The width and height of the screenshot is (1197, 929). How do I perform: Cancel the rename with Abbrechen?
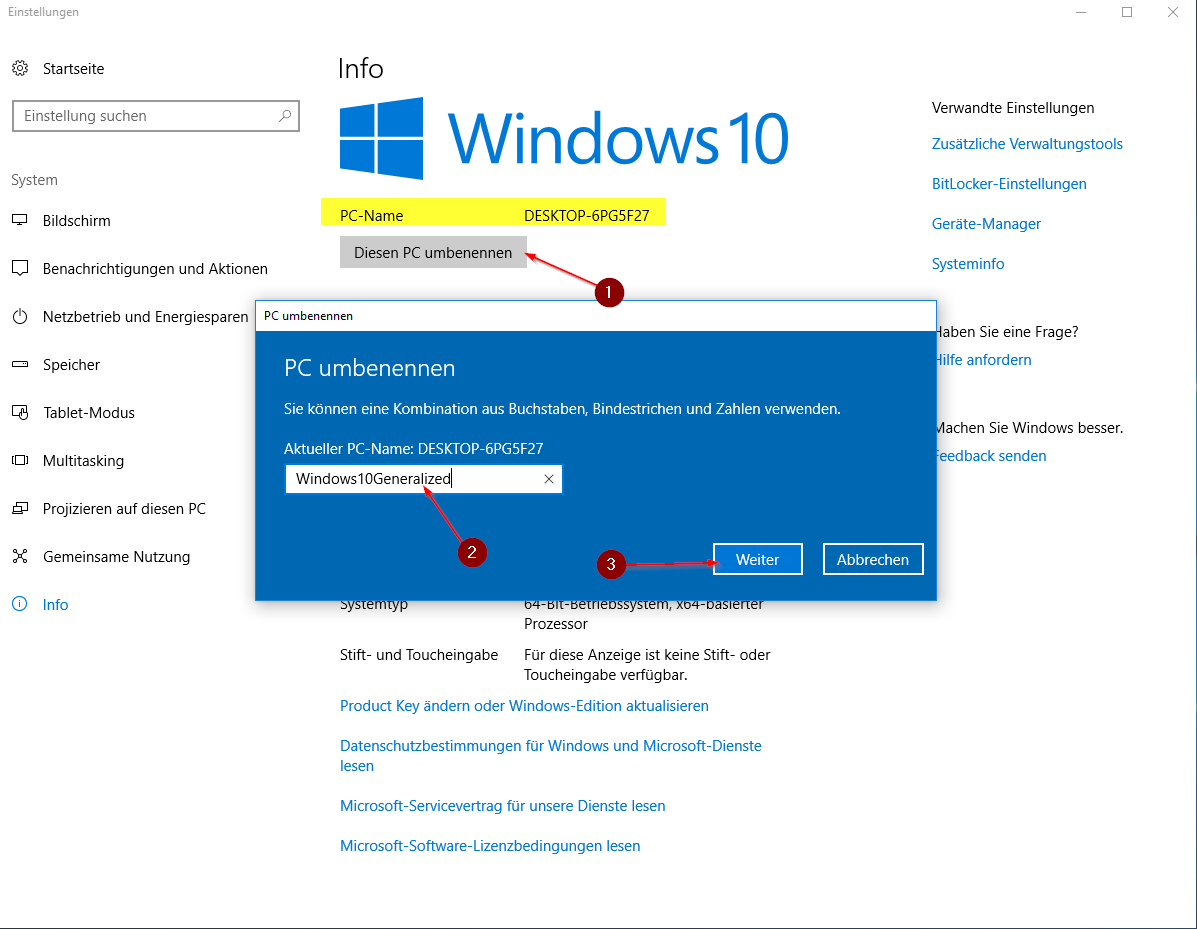click(x=873, y=560)
